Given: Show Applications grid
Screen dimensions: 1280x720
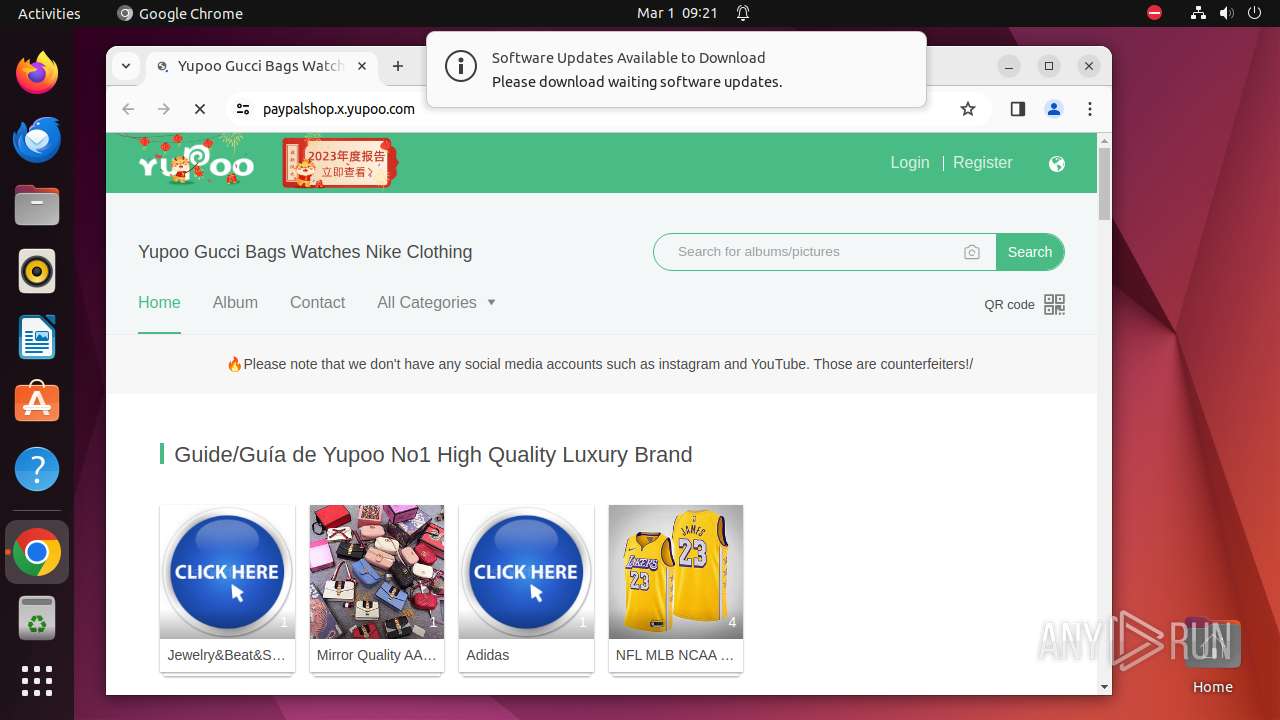Looking at the screenshot, I should pyautogui.click(x=37, y=681).
